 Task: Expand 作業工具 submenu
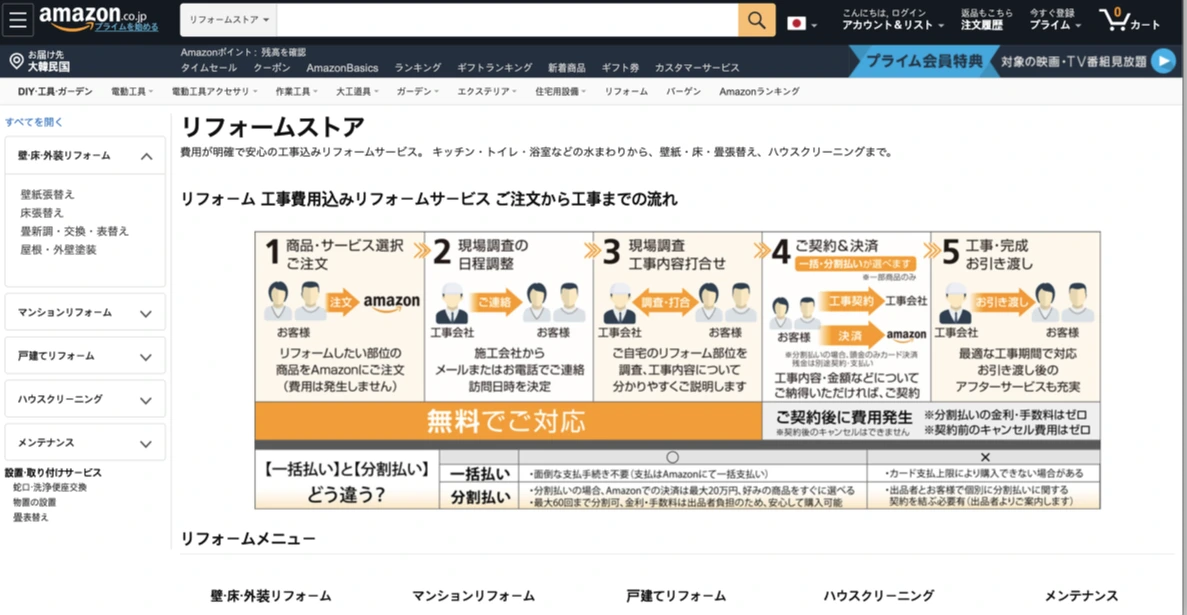pyautogui.click(x=296, y=92)
